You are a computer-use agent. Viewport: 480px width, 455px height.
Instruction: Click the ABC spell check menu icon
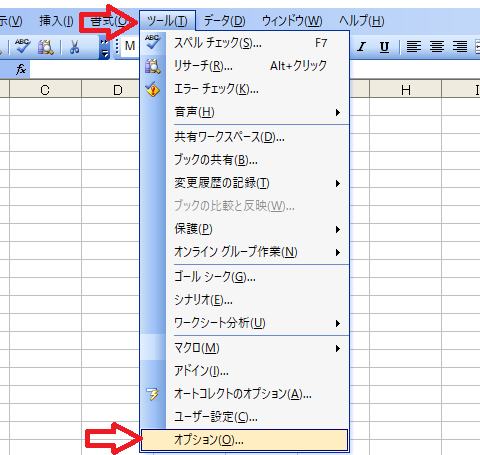coord(153,42)
